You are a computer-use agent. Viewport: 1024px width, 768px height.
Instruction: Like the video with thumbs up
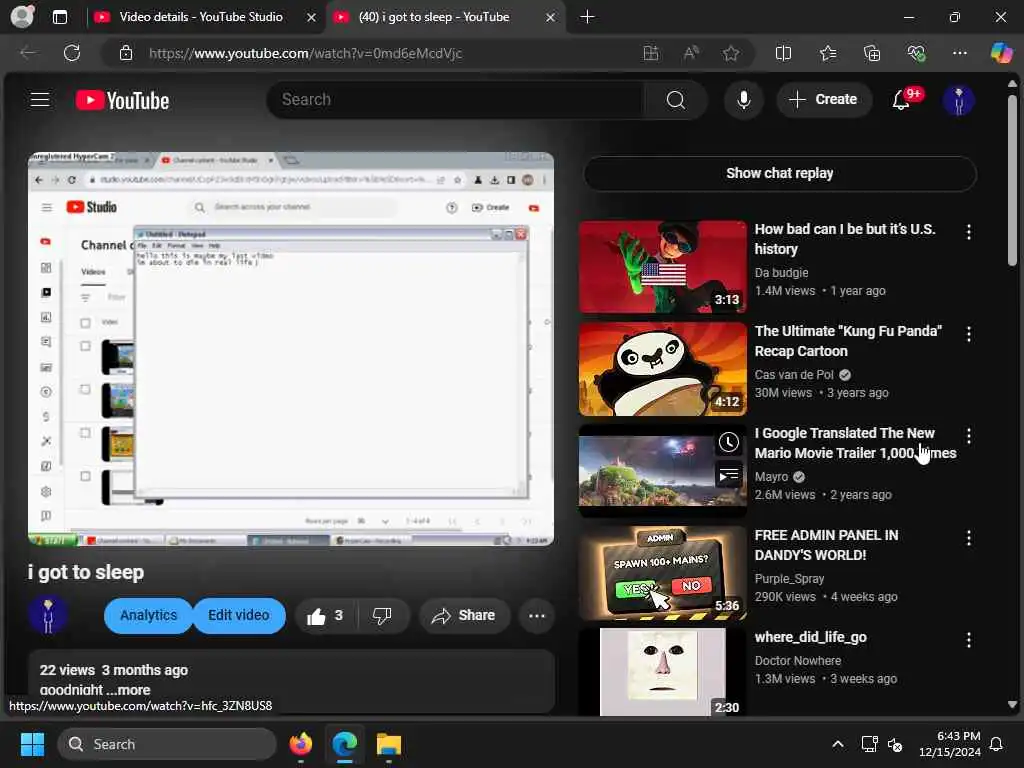click(326, 616)
